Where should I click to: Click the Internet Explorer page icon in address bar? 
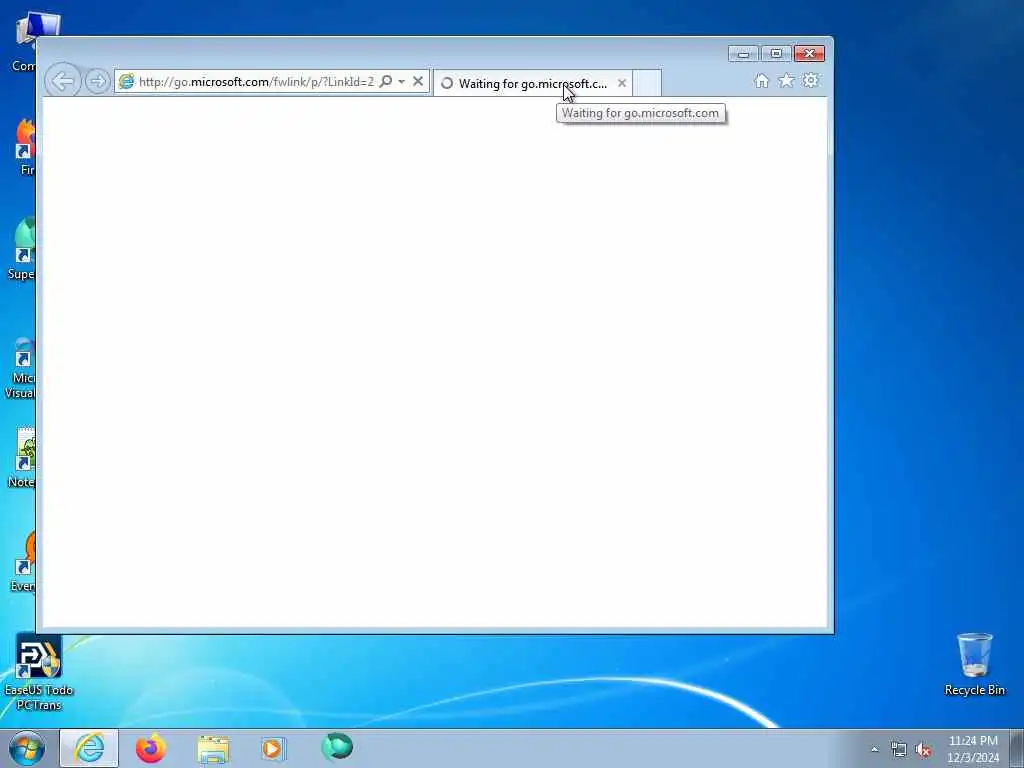[126, 82]
